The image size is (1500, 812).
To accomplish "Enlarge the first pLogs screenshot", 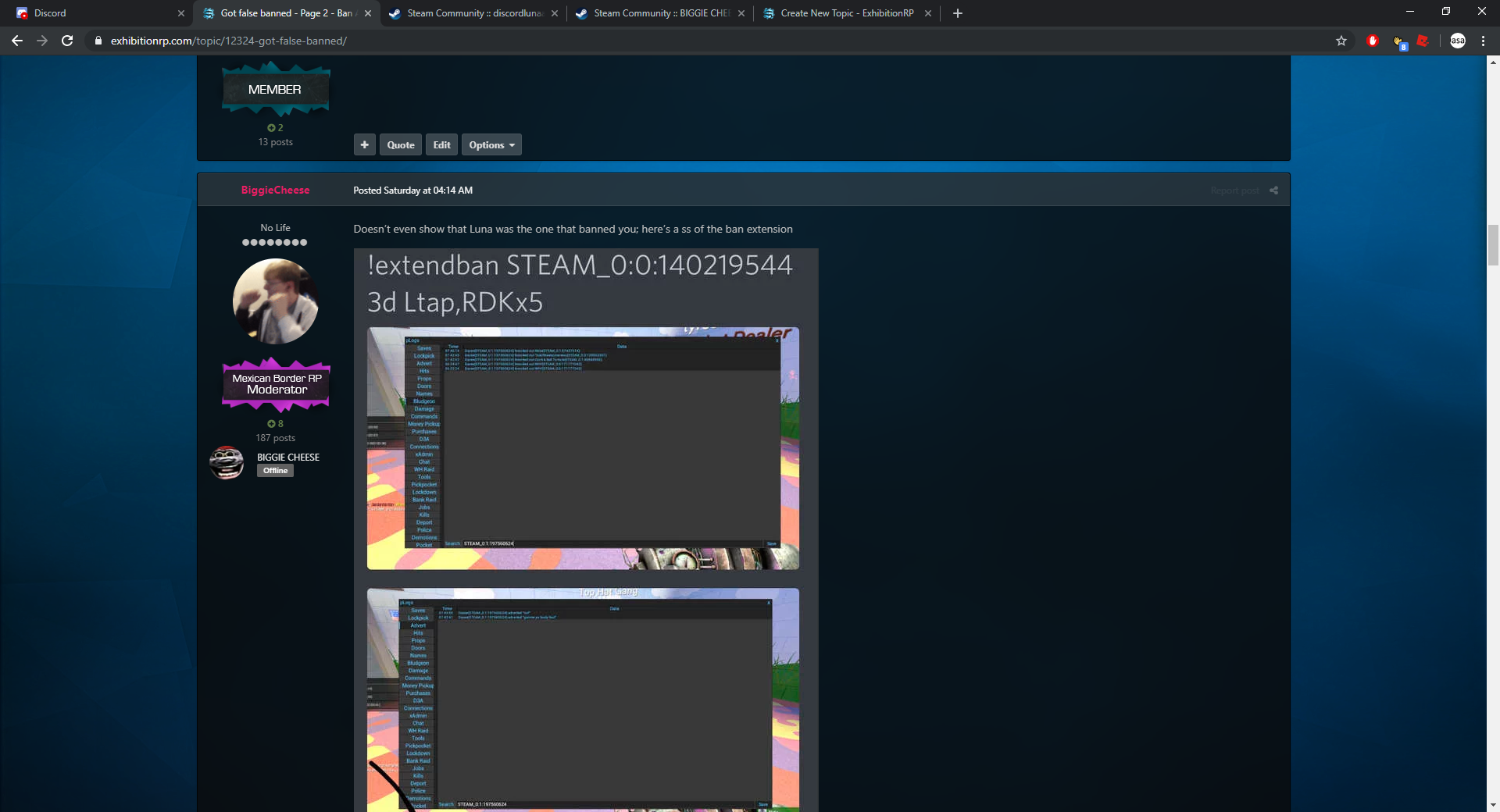I will click(x=583, y=448).
